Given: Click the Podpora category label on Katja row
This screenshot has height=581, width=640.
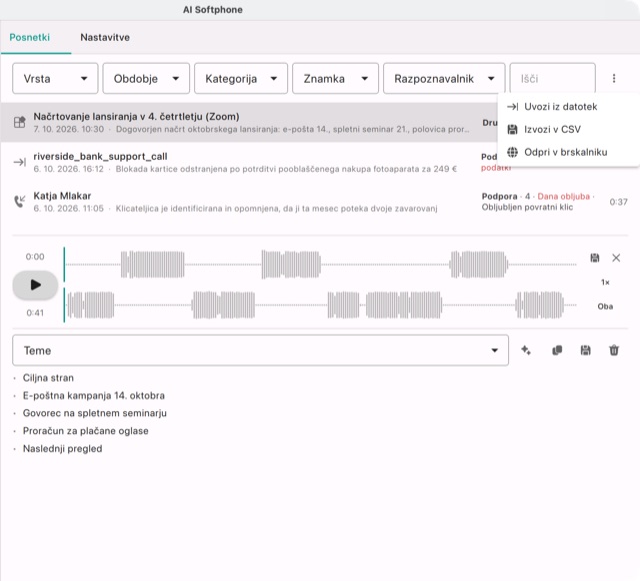Looking at the screenshot, I should coord(499,196).
